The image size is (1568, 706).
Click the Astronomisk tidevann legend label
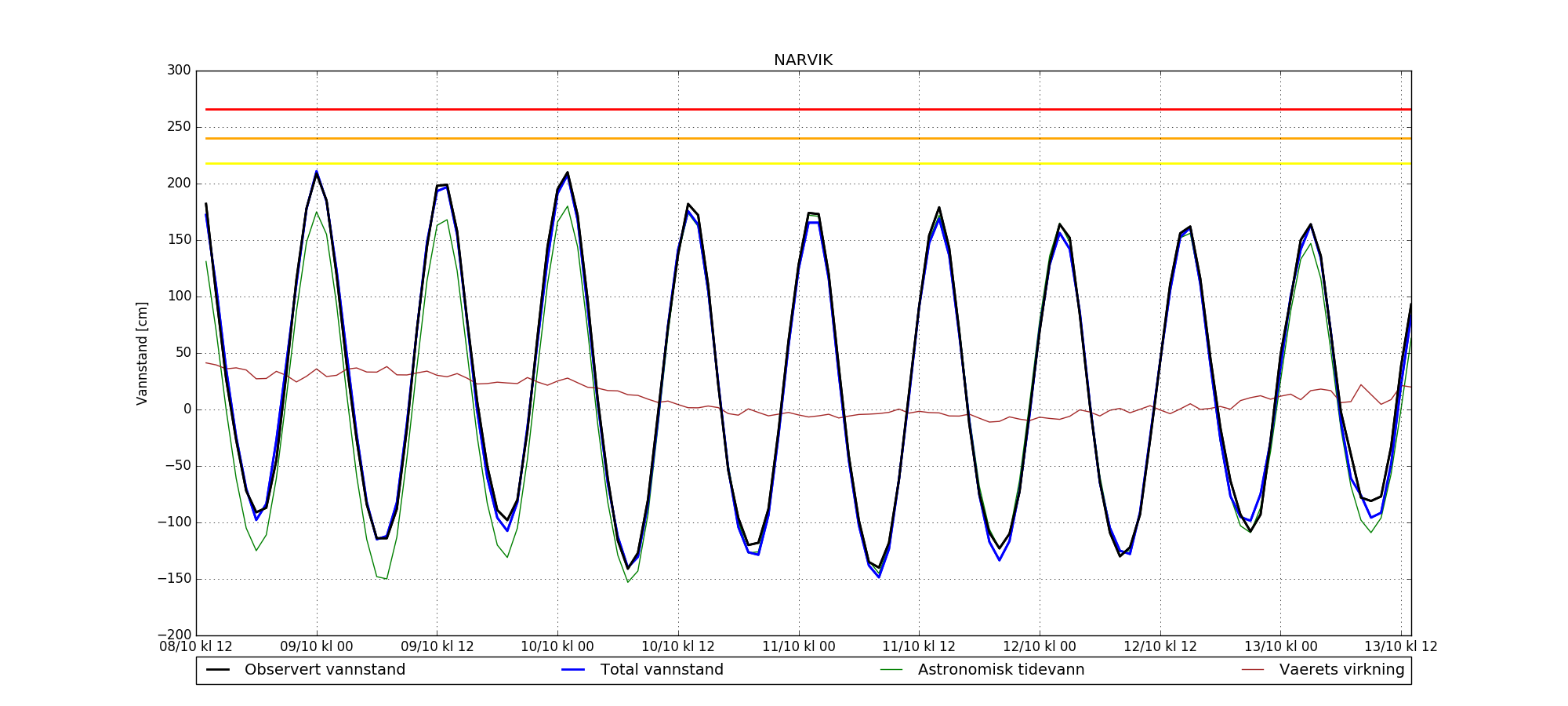pos(1001,670)
